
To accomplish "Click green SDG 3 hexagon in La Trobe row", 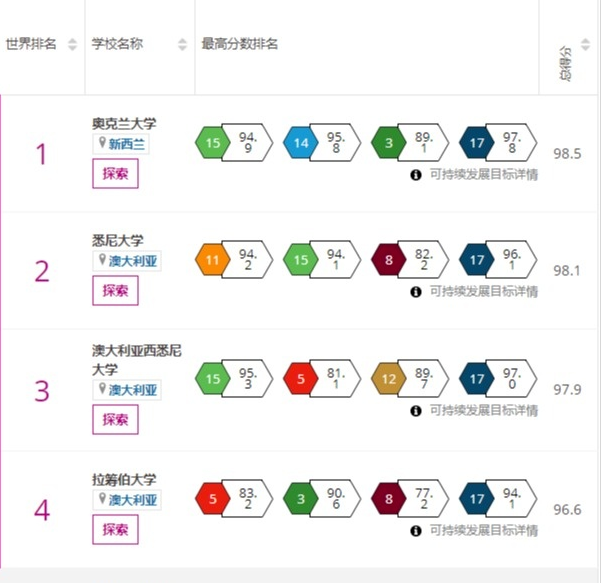I will tap(300, 499).
